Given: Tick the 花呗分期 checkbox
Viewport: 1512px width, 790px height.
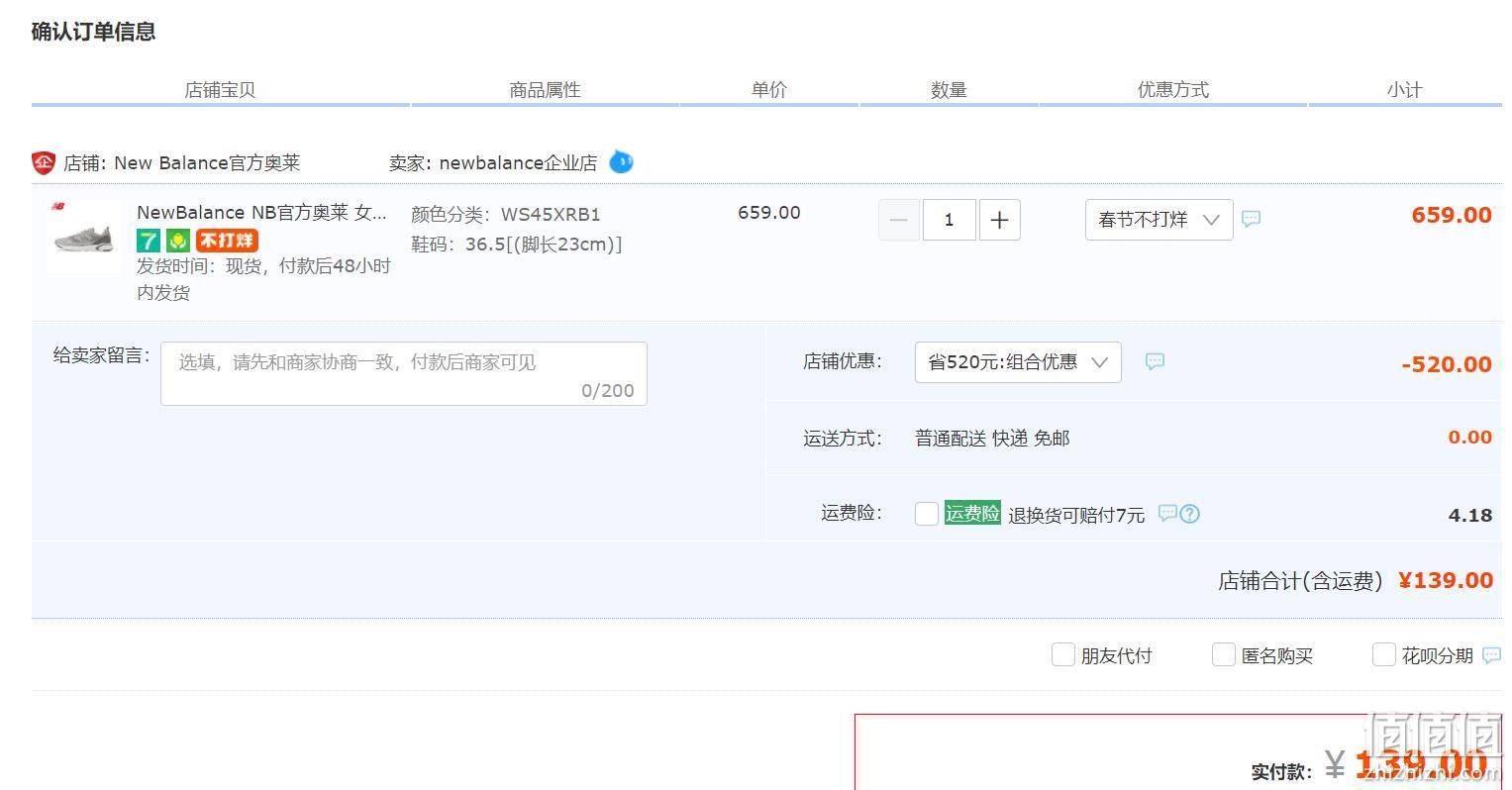Looking at the screenshot, I should tap(1384, 654).
